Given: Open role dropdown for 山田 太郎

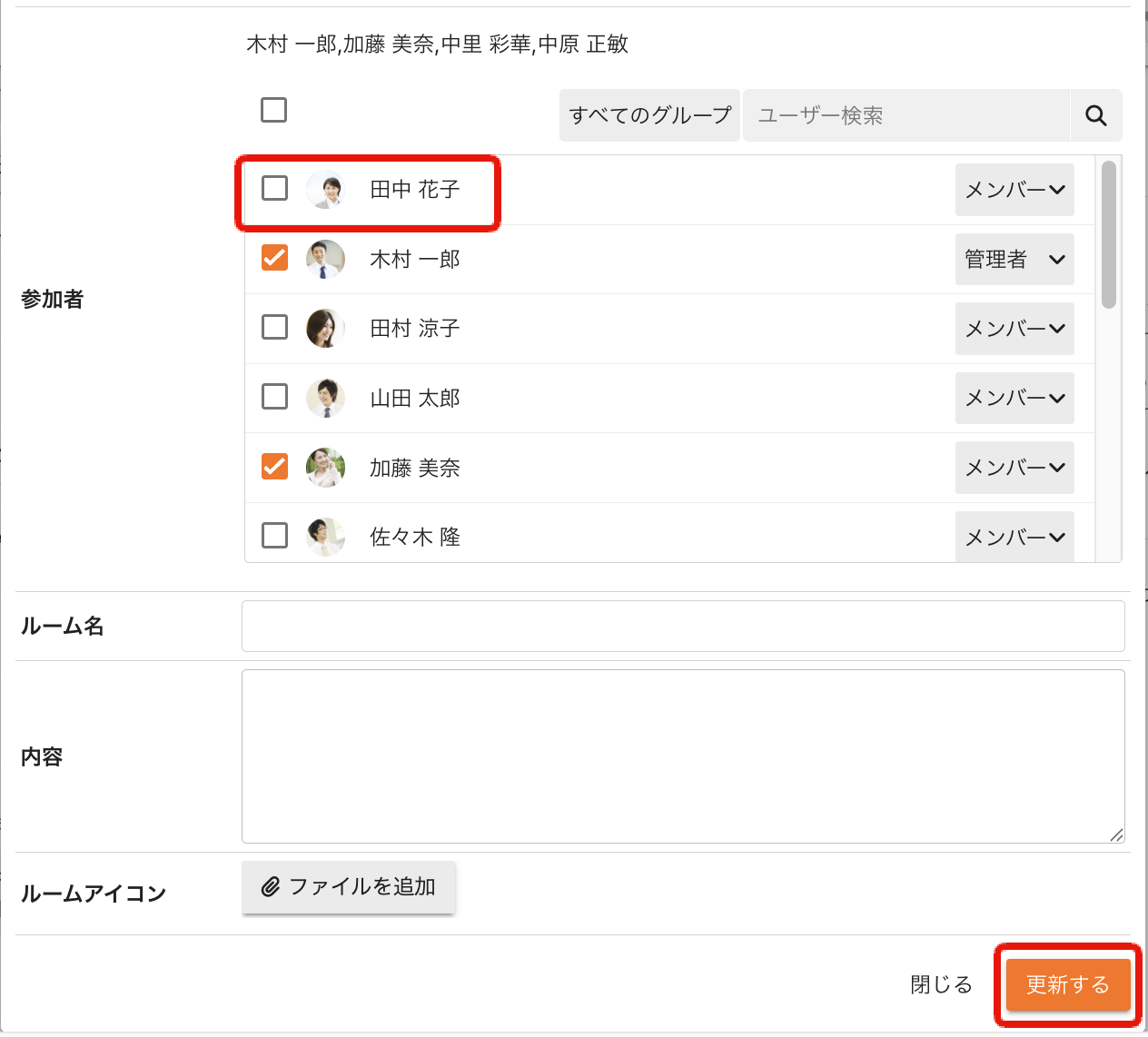Looking at the screenshot, I should [1014, 398].
